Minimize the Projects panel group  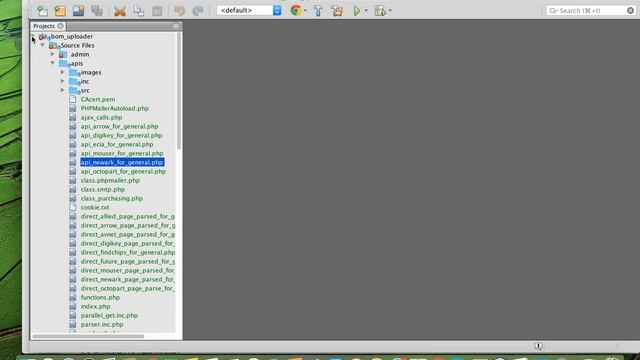(x=176, y=26)
